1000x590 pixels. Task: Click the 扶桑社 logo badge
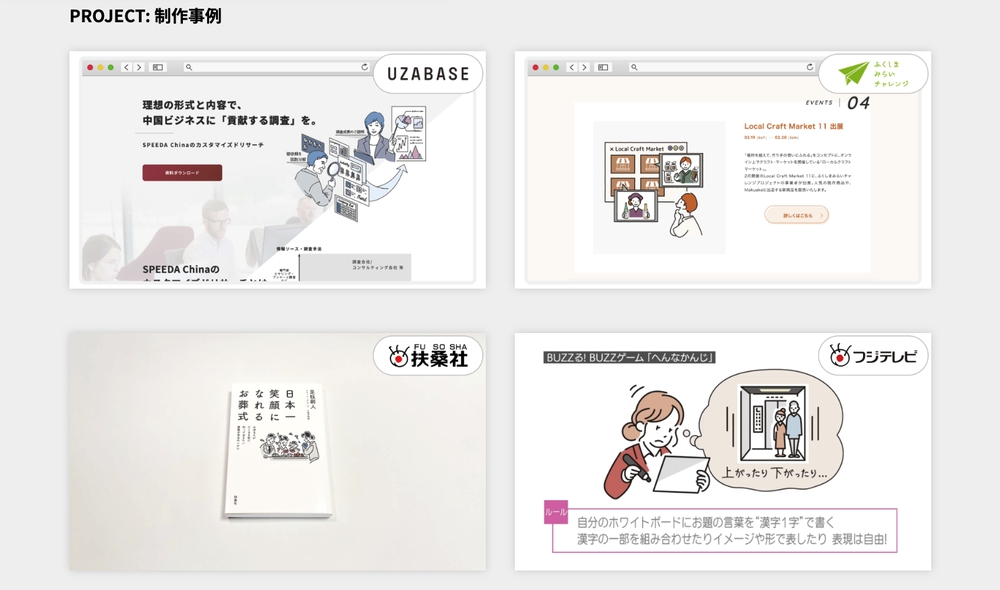pyautogui.click(x=428, y=356)
